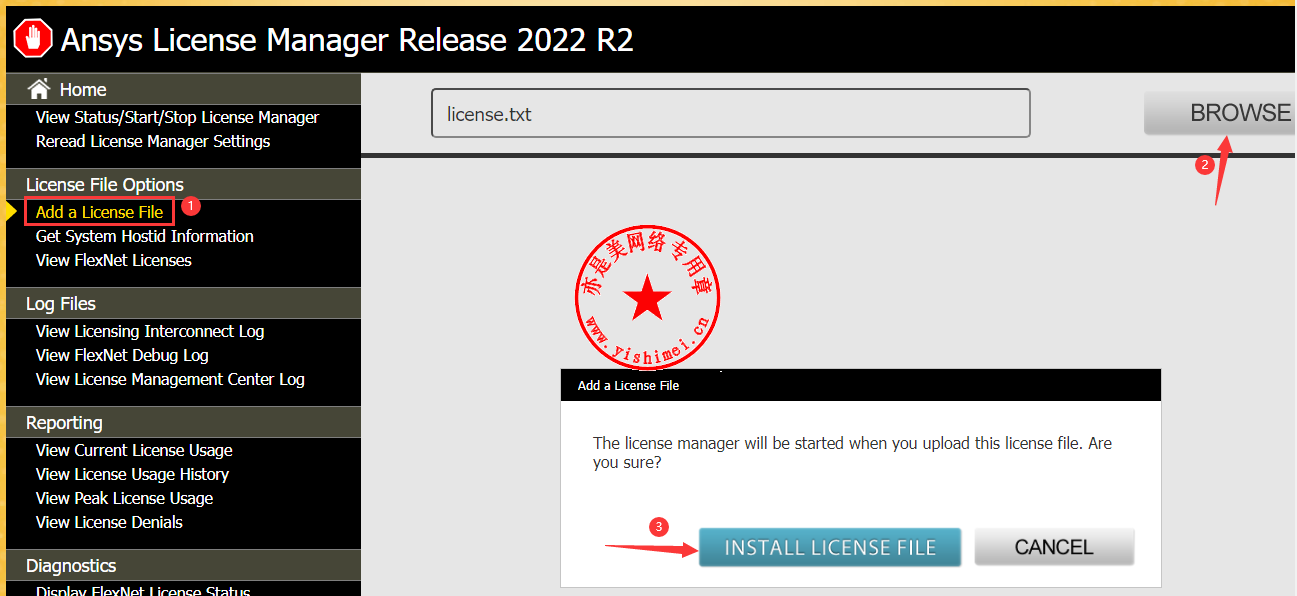Click CANCEL in the dialog

click(1054, 547)
